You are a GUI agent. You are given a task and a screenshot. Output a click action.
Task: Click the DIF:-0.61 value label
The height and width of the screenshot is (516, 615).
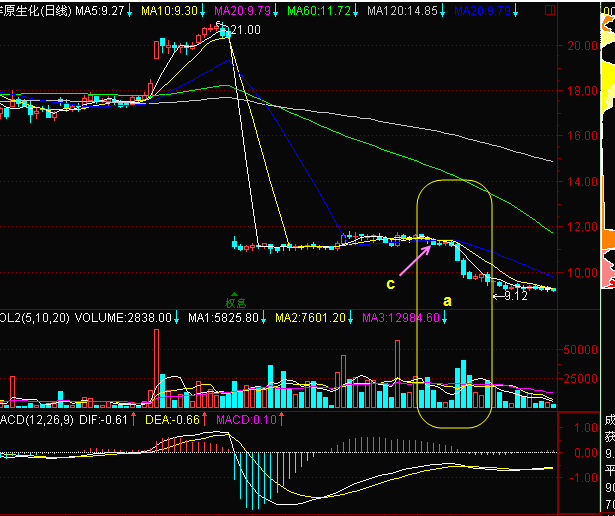[102, 420]
